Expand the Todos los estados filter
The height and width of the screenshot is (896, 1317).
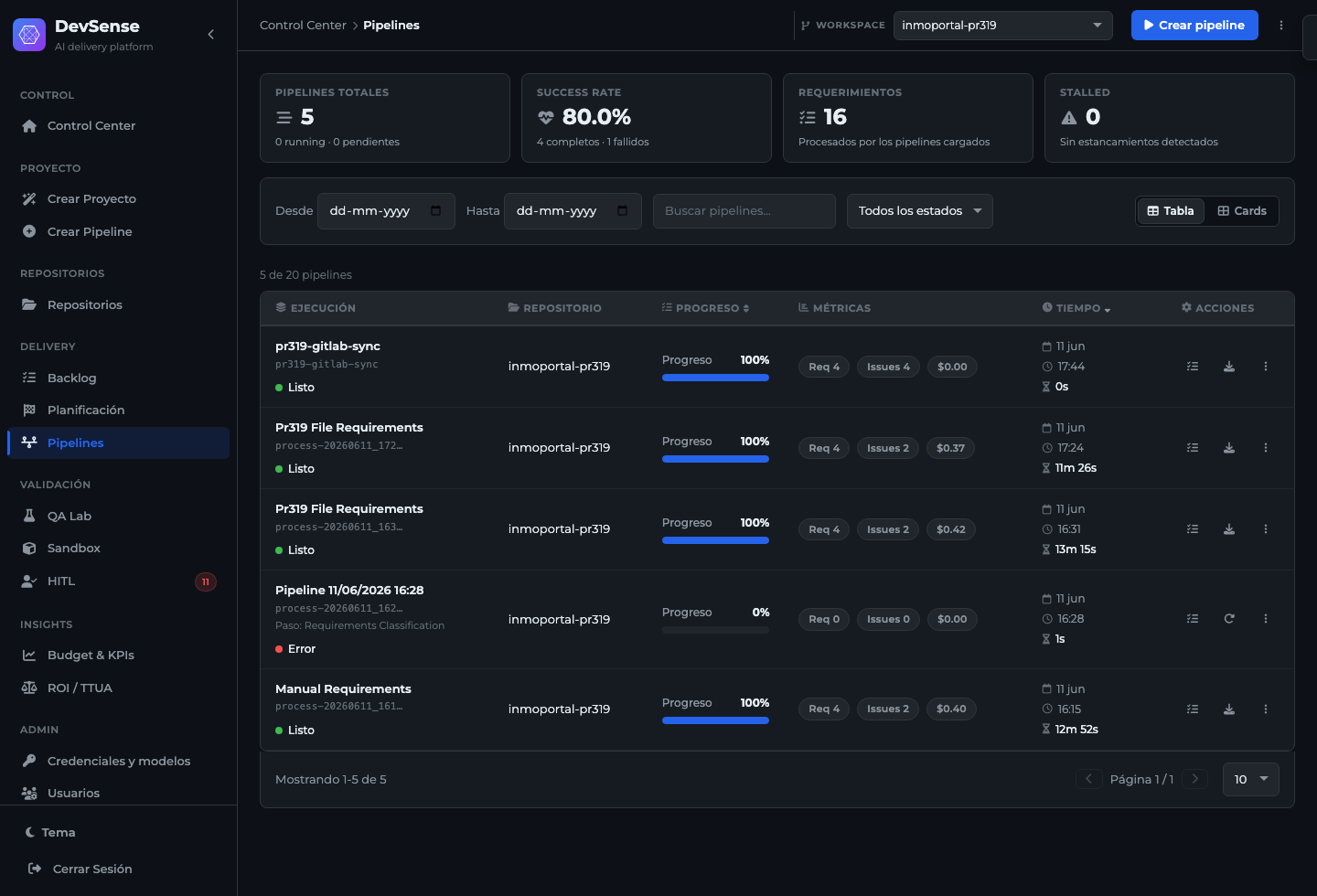(x=920, y=211)
